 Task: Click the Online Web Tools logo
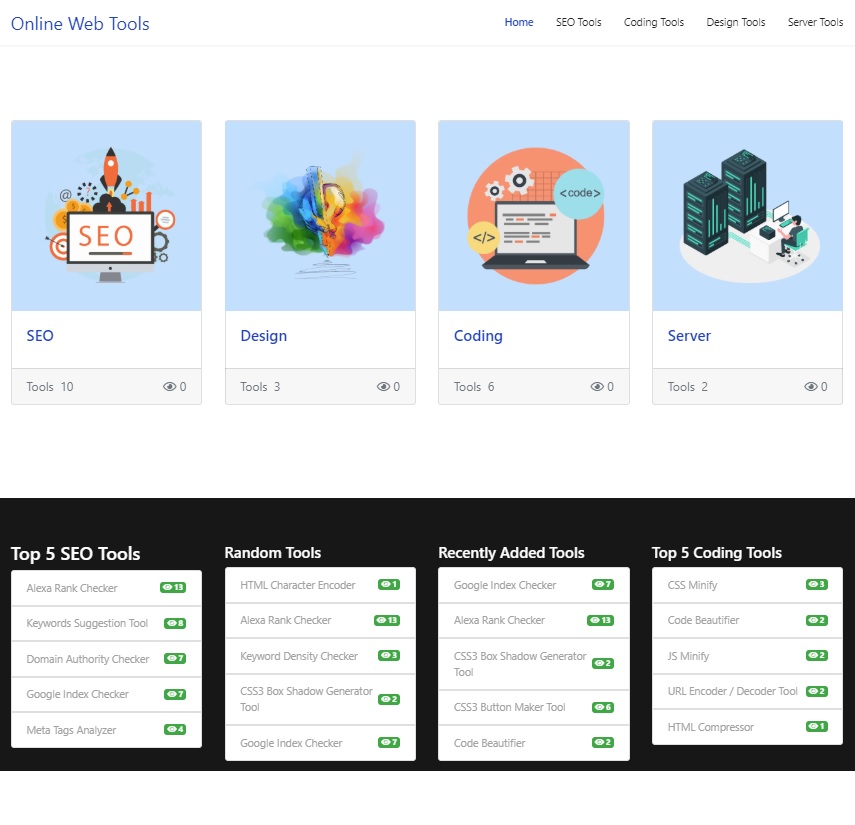tap(79, 23)
